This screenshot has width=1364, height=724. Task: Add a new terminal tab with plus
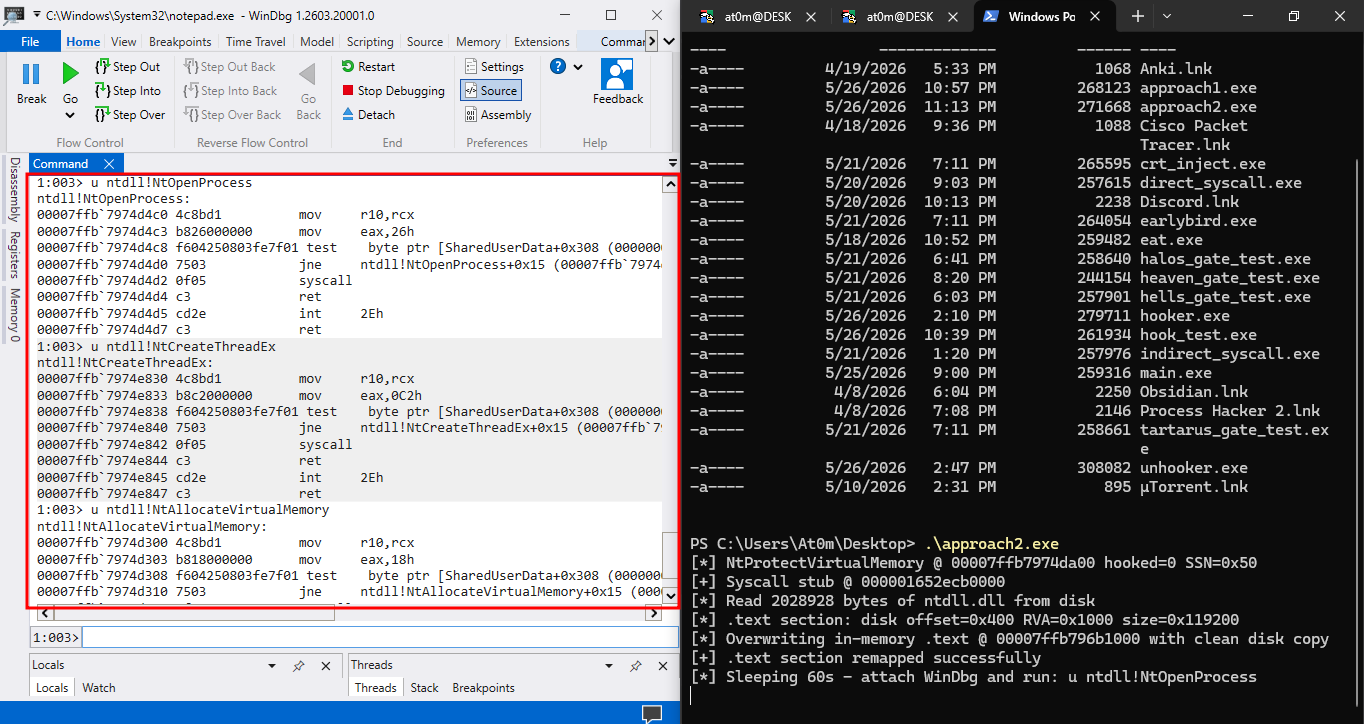click(x=1138, y=17)
